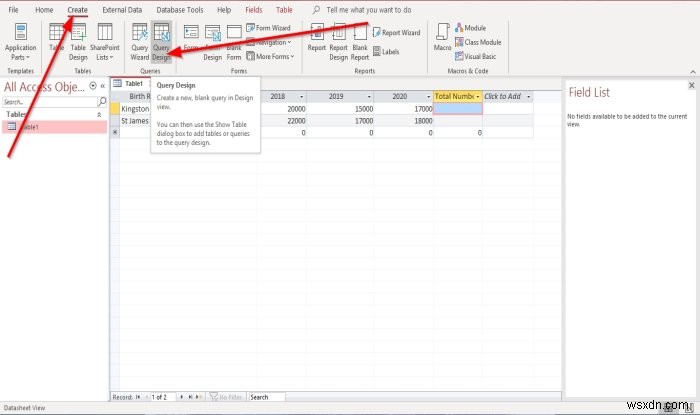This screenshot has width=700, height=415.
Task: Insert a Class Module
Action: point(478,42)
